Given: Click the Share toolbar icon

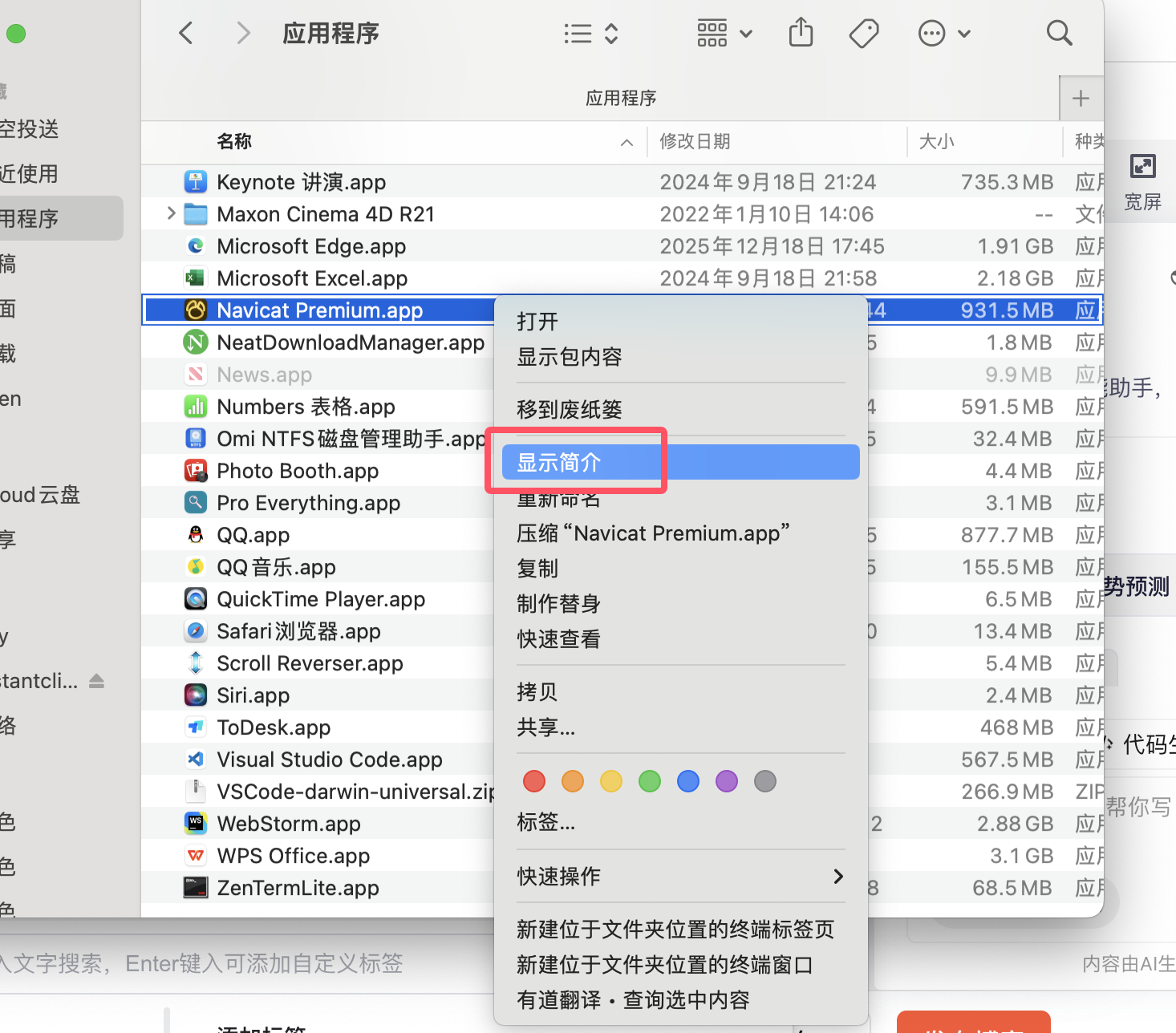Looking at the screenshot, I should [x=801, y=33].
